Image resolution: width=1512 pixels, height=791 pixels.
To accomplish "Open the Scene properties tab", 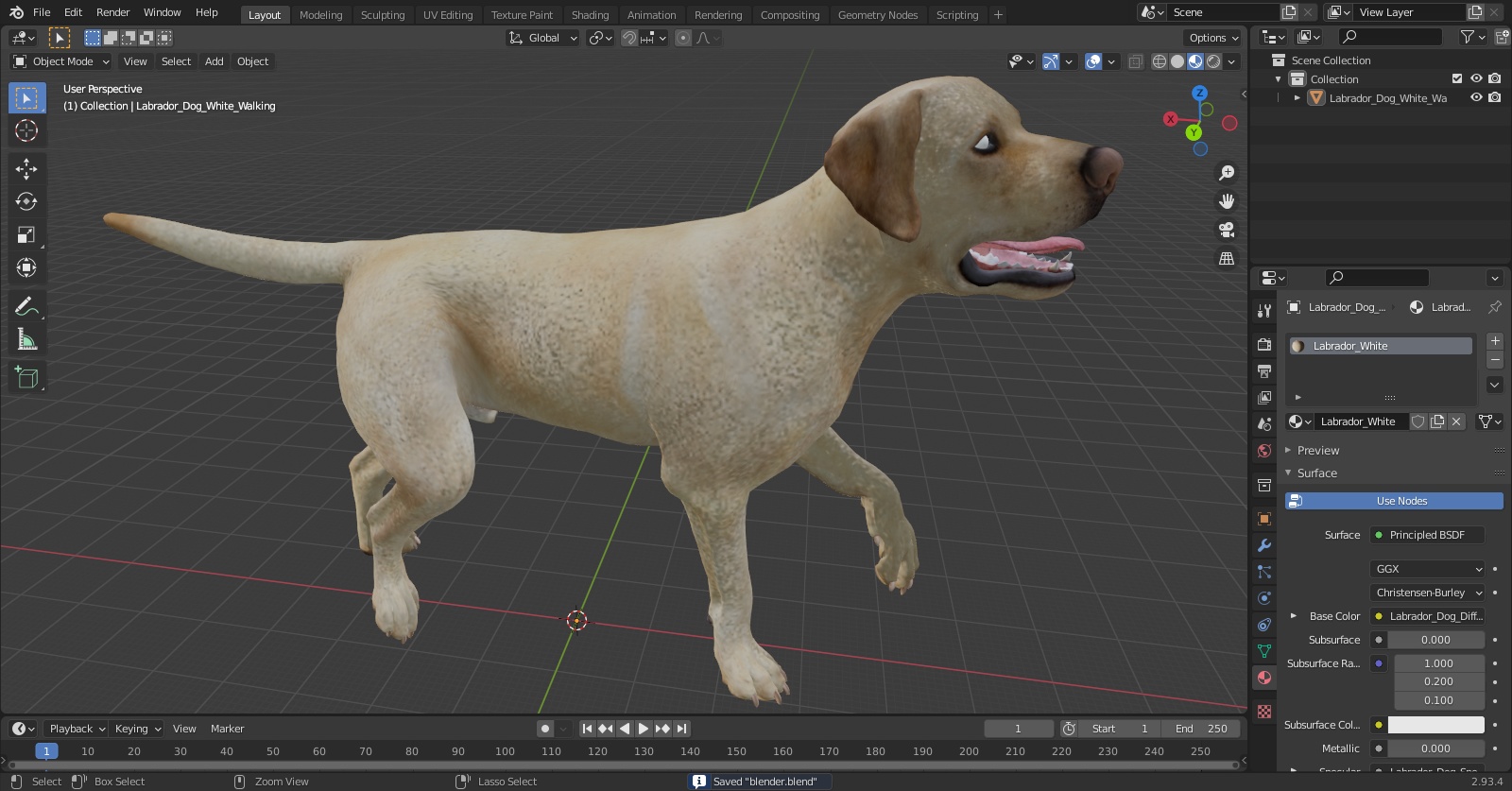I will pyautogui.click(x=1264, y=423).
